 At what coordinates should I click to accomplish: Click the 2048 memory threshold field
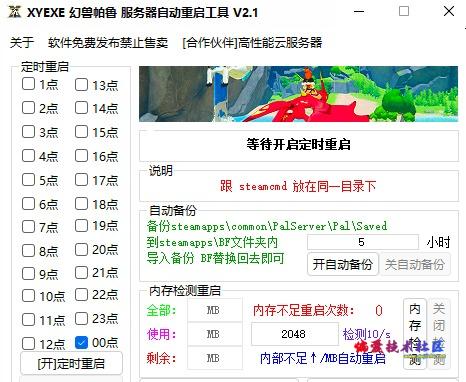[x=294, y=334]
